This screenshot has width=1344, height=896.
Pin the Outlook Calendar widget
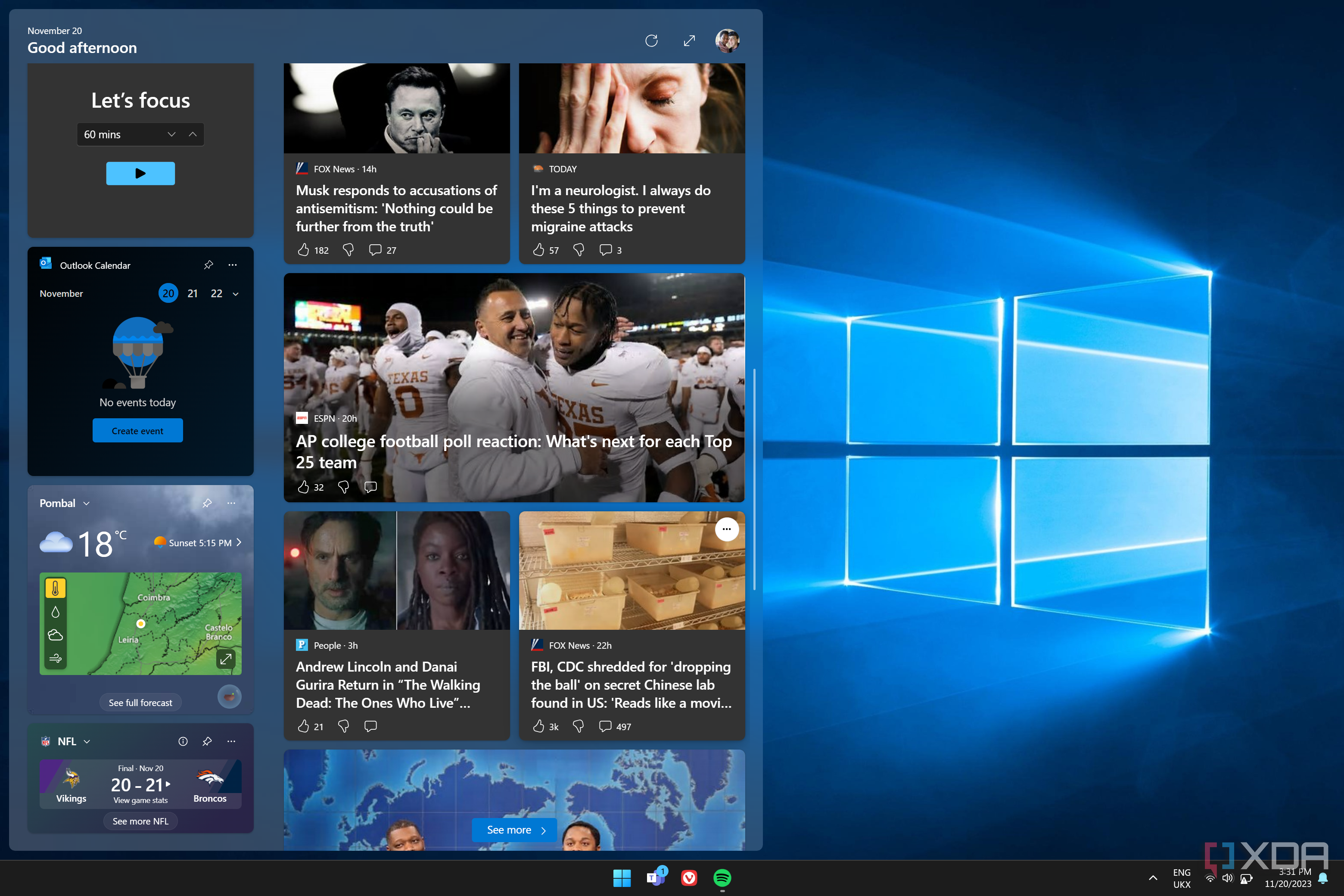(x=208, y=264)
